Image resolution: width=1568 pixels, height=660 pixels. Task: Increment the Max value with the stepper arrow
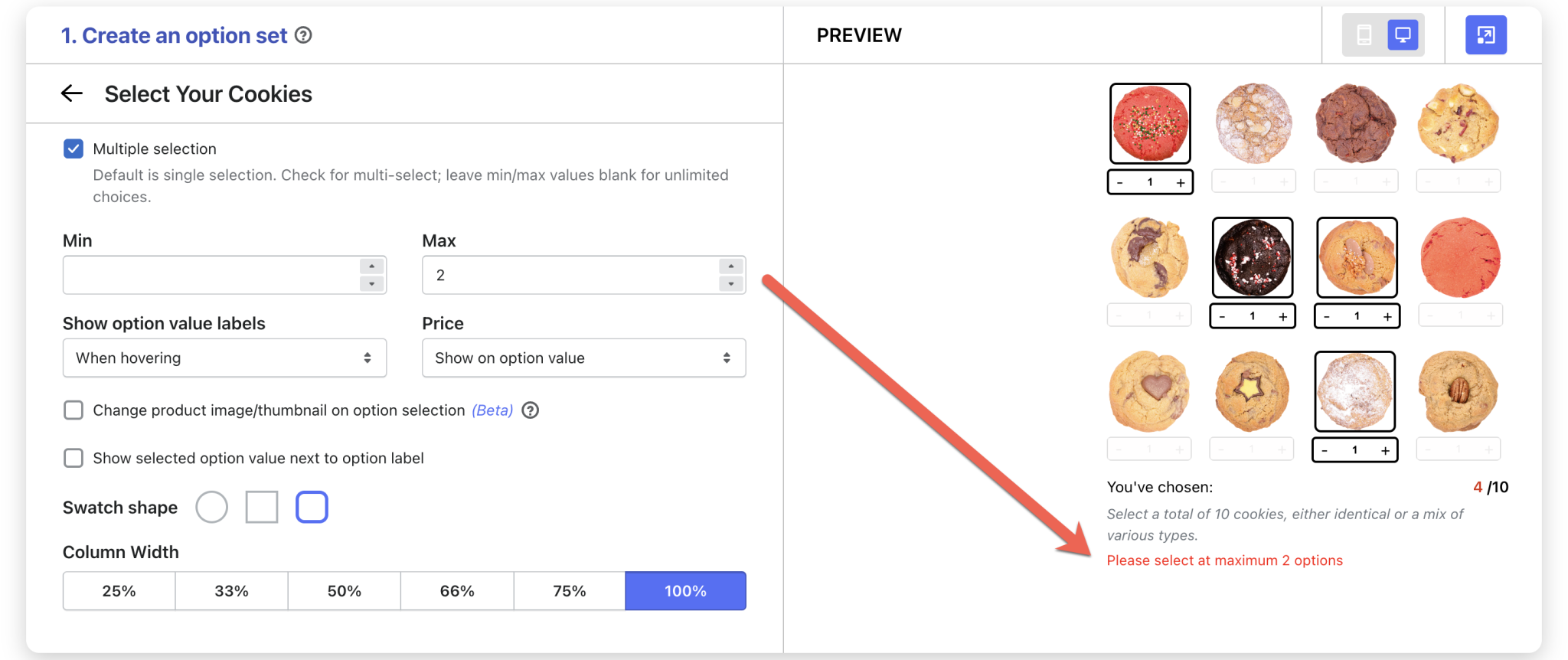pyautogui.click(x=730, y=266)
